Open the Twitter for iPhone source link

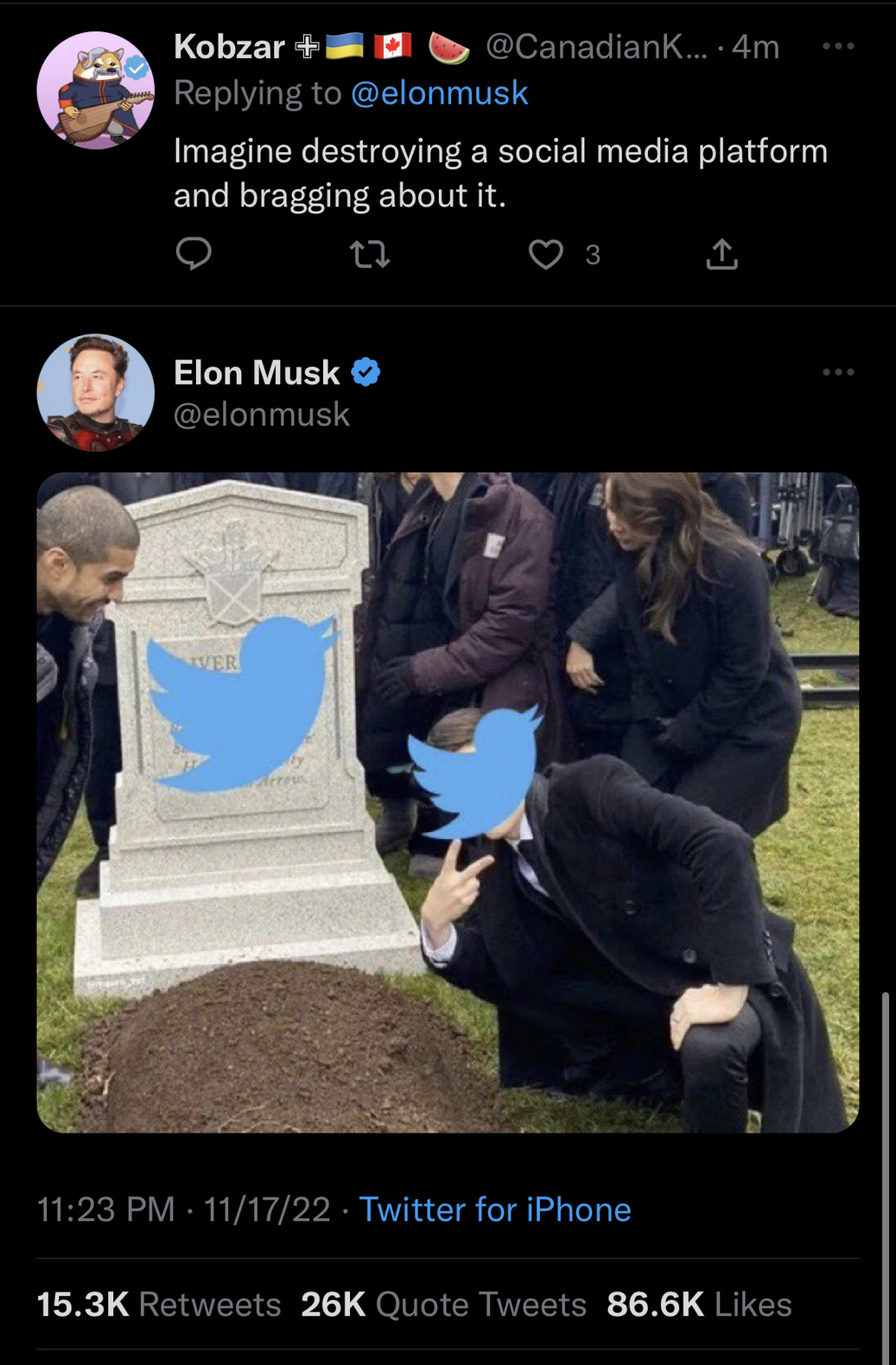pos(495,1209)
